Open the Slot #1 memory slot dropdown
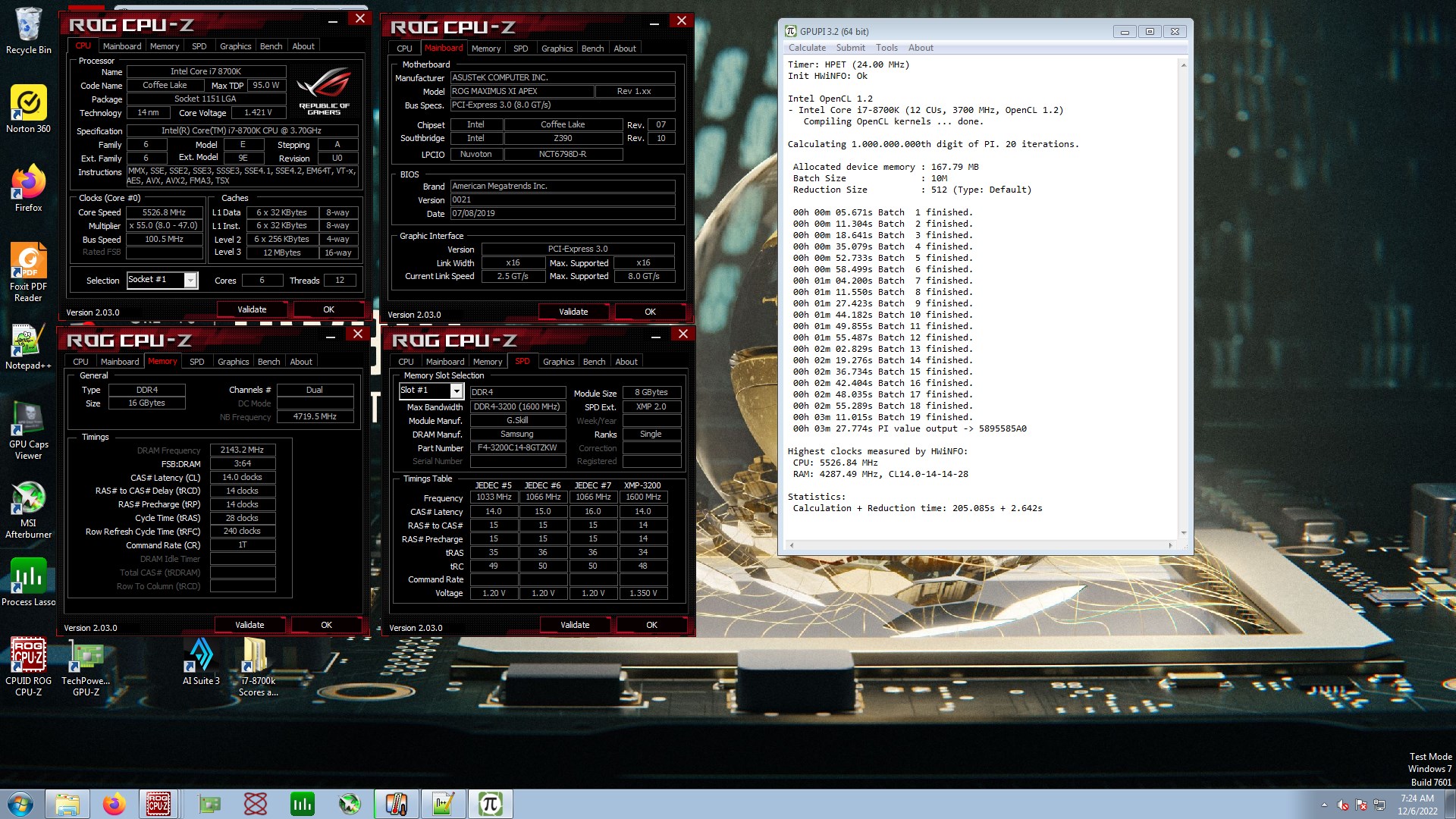This screenshot has width=1456, height=819. (456, 391)
